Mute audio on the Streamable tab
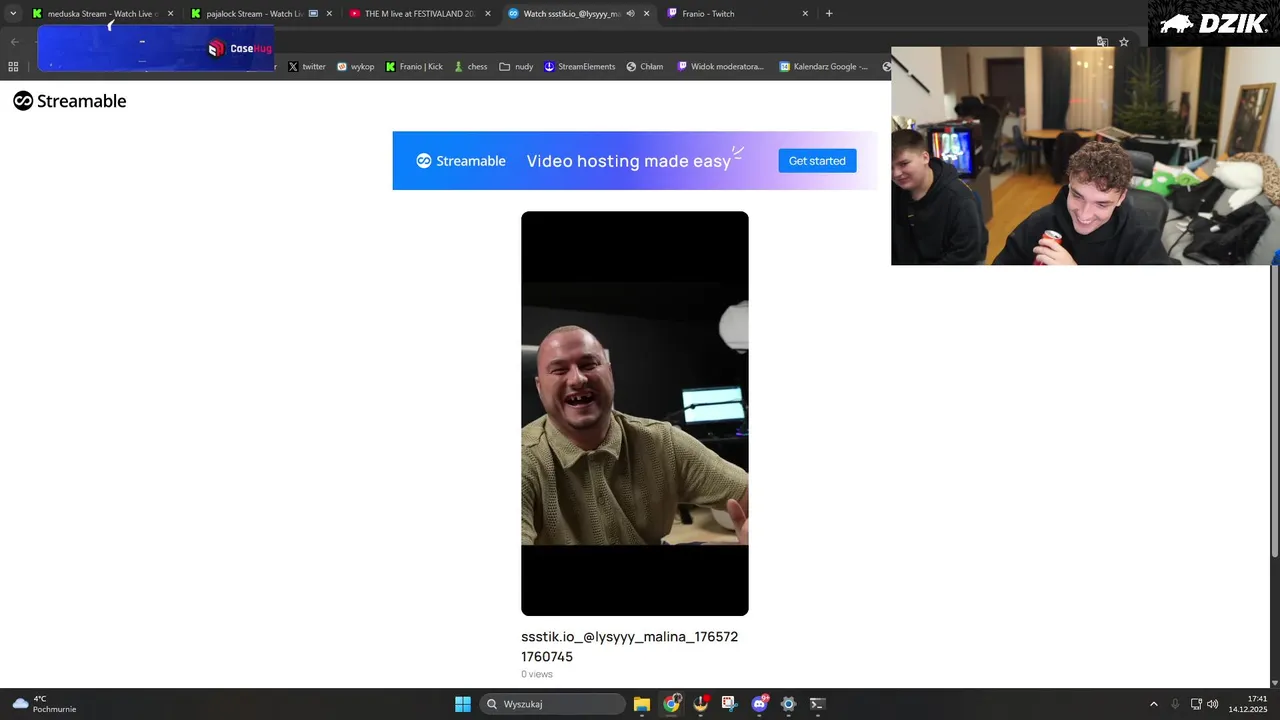This screenshot has height=720, width=1280. [x=631, y=14]
